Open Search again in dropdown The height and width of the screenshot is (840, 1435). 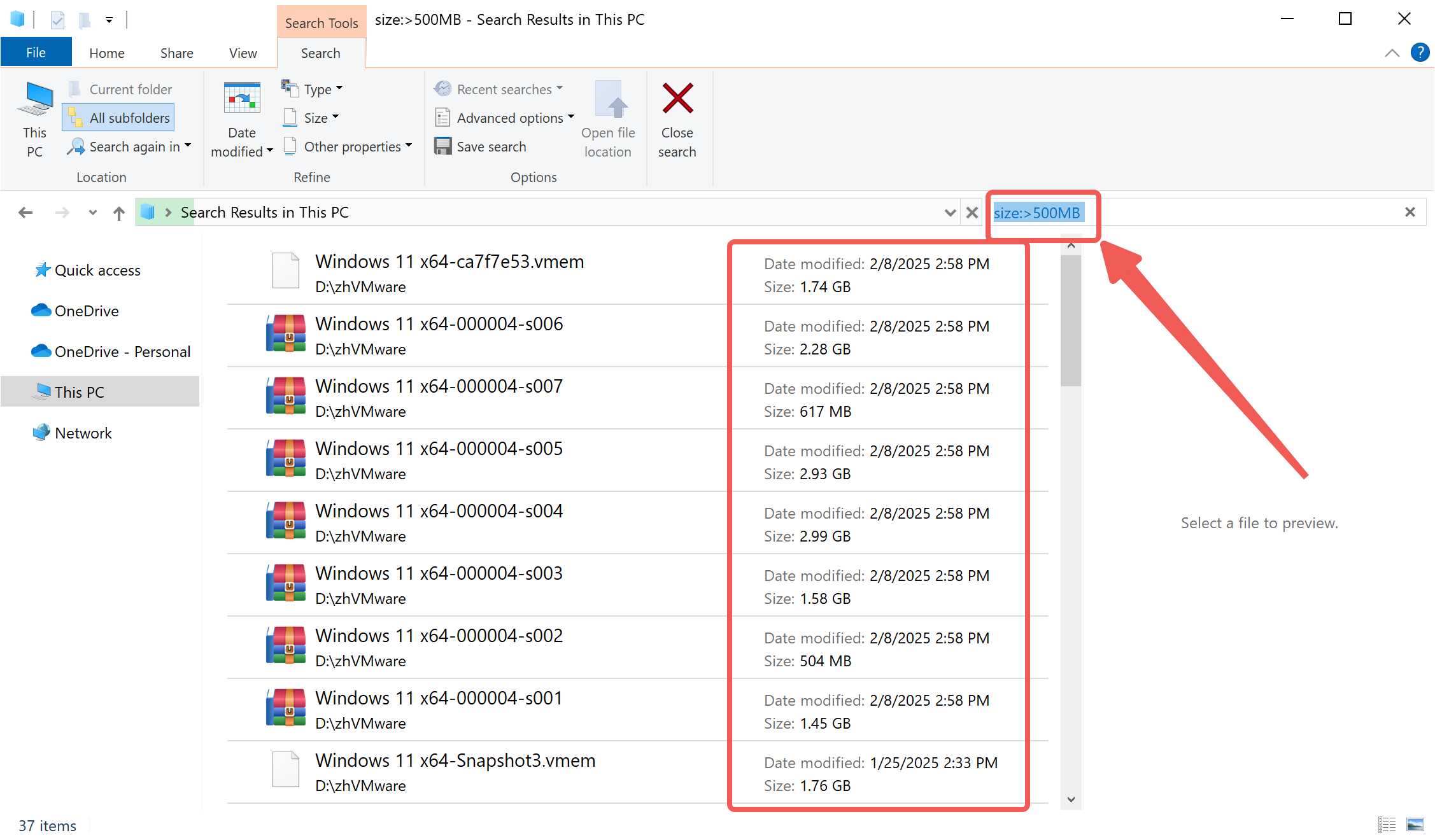[129, 147]
